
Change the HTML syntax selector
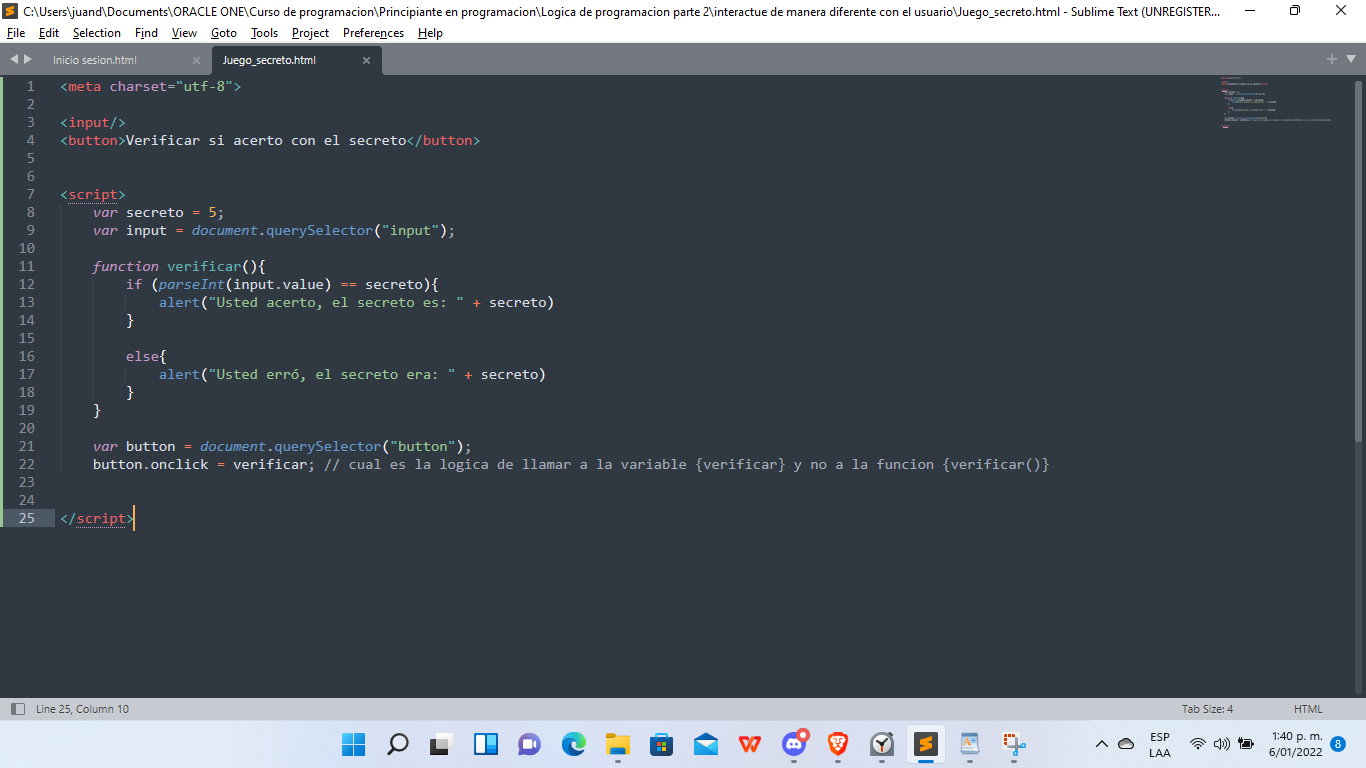point(1308,709)
